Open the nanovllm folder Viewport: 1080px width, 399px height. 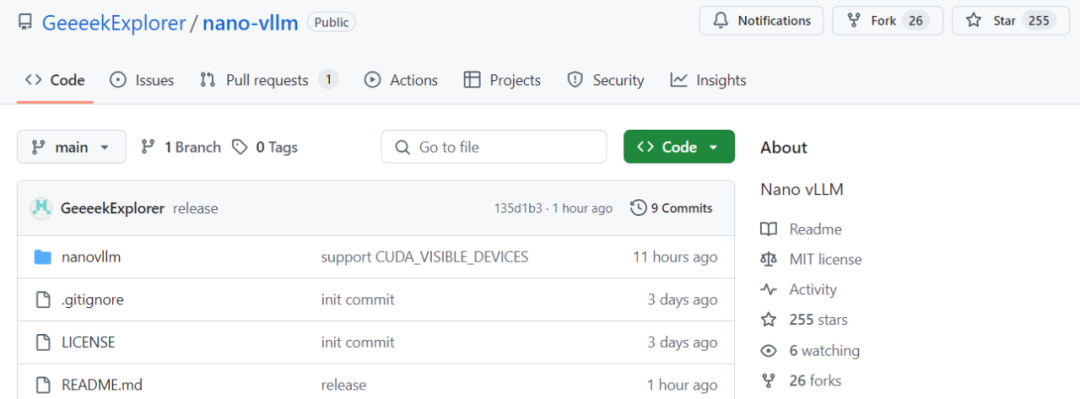(91, 257)
